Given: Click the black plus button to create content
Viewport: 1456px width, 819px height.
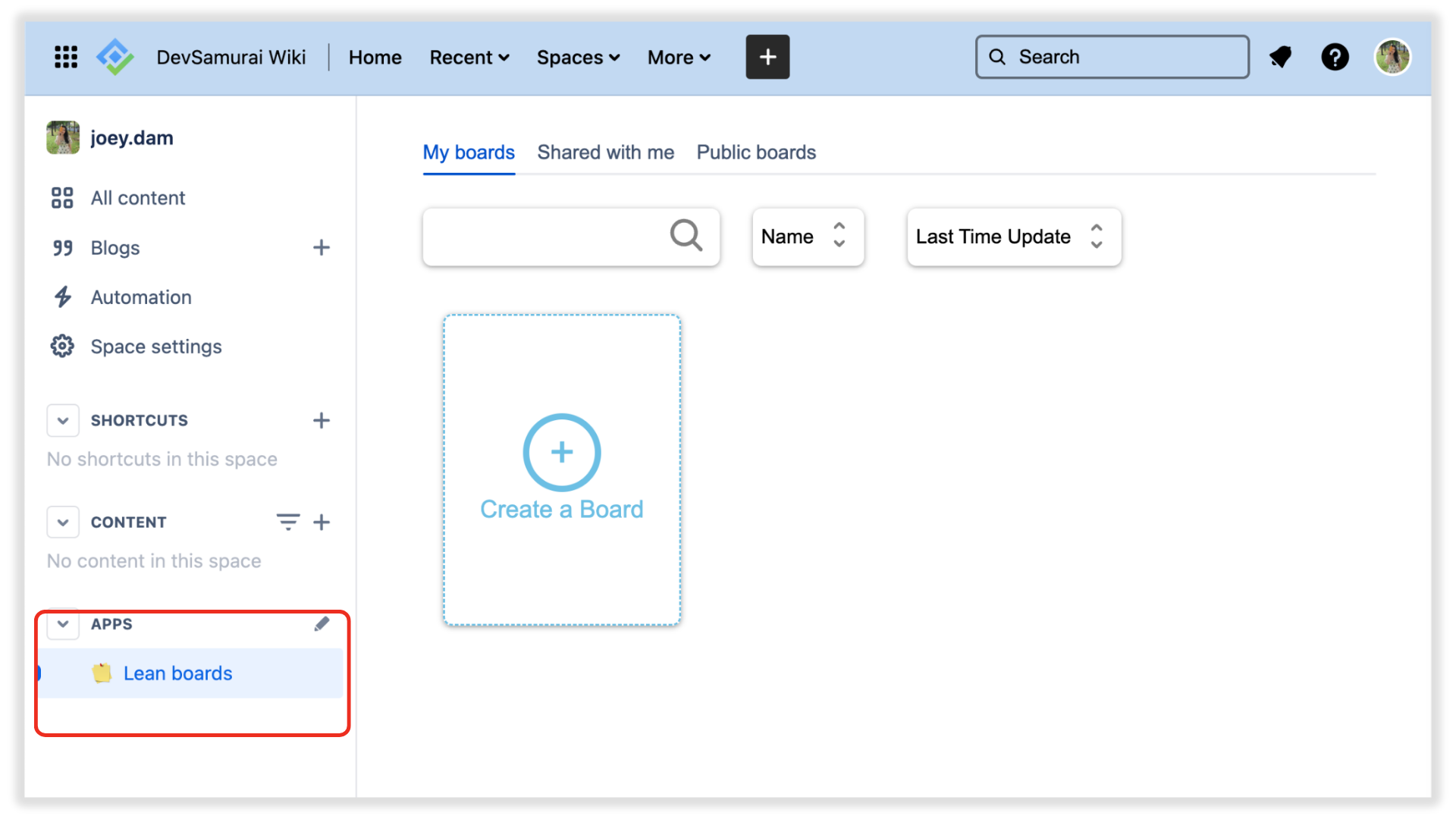Looking at the screenshot, I should click(x=767, y=57).
